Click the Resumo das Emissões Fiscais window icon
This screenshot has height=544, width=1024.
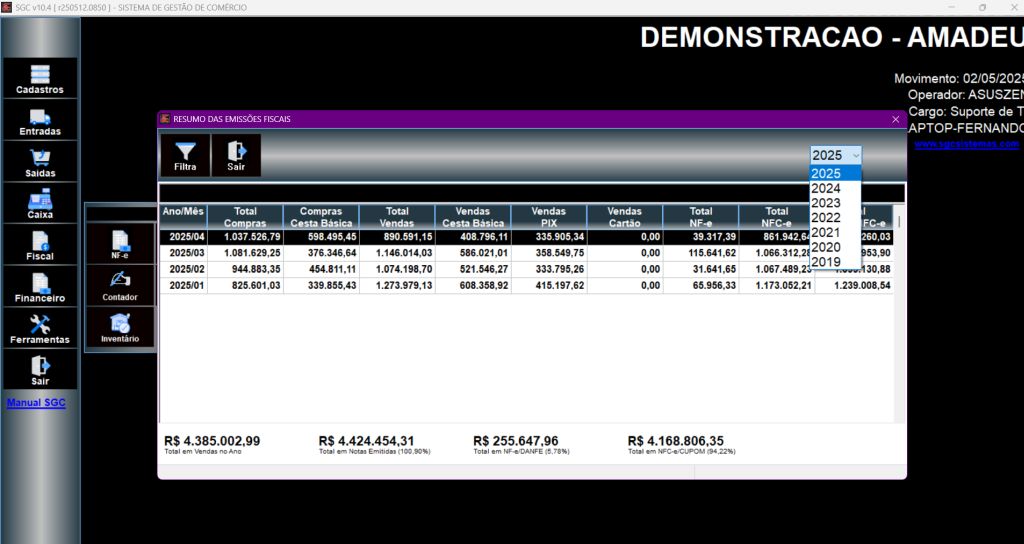coord(165,119)
